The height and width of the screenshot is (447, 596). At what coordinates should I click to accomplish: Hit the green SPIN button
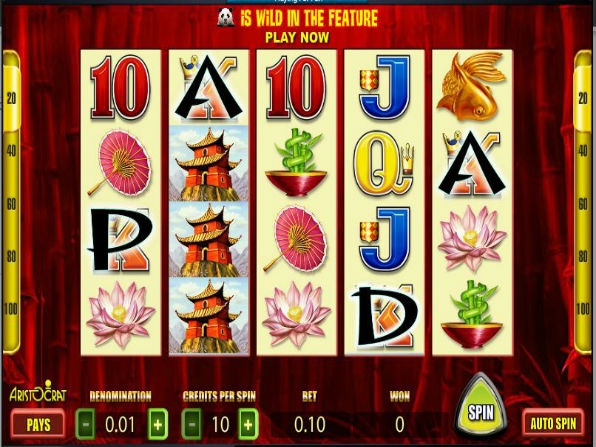coord(481,406)
